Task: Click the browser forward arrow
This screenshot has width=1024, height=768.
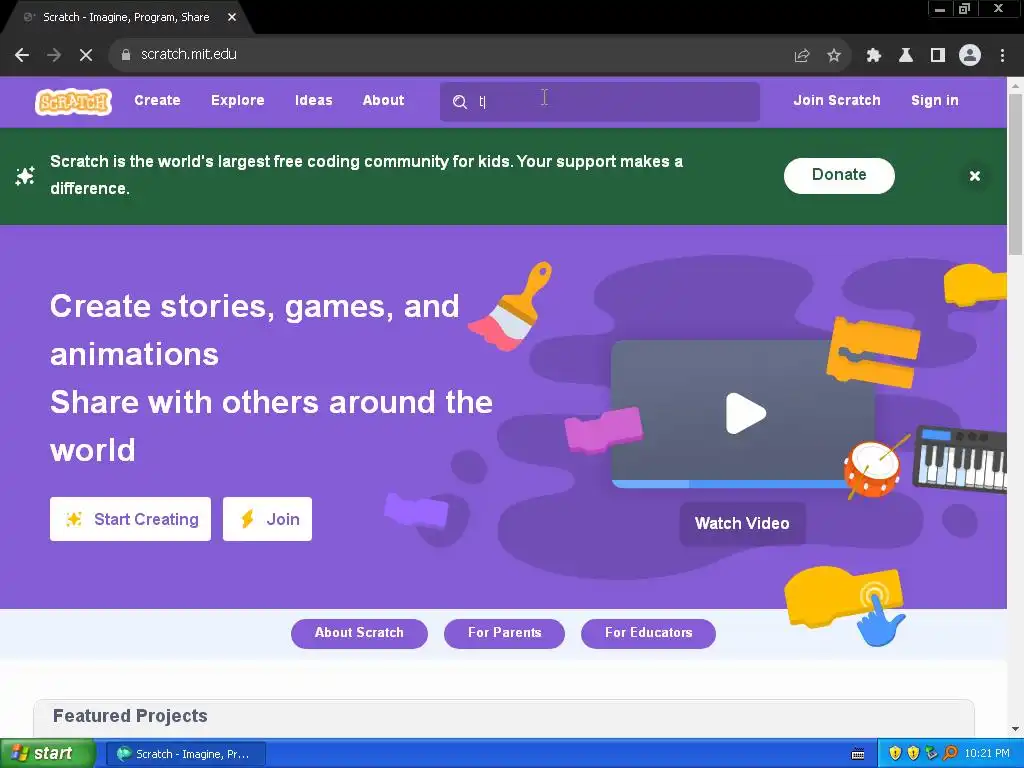Action: [54, 55]
